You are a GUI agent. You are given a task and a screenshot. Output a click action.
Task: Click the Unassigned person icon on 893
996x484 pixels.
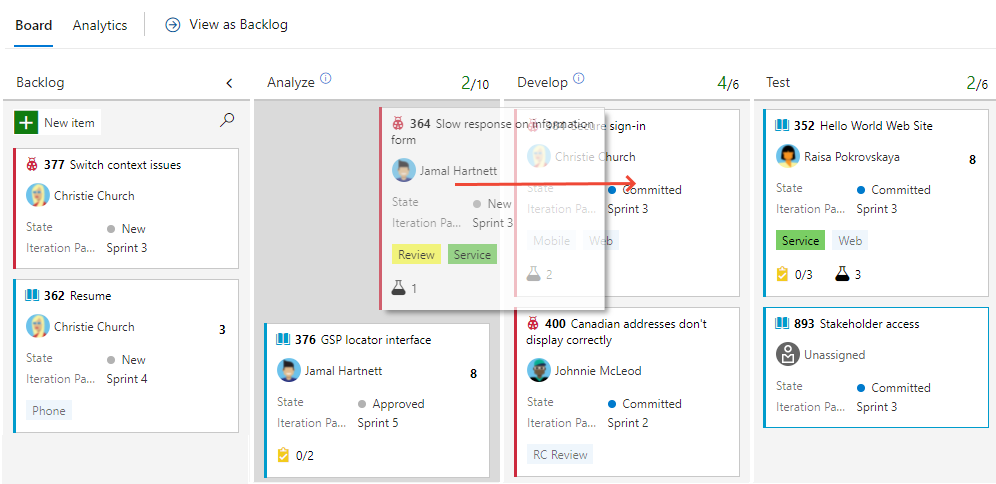[x=788, y=354]
